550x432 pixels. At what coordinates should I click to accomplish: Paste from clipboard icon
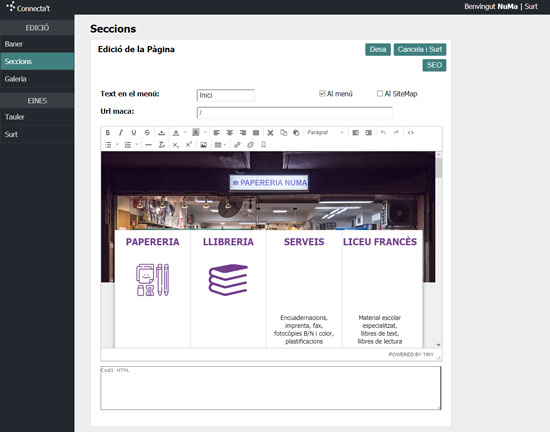click(296, 133)
